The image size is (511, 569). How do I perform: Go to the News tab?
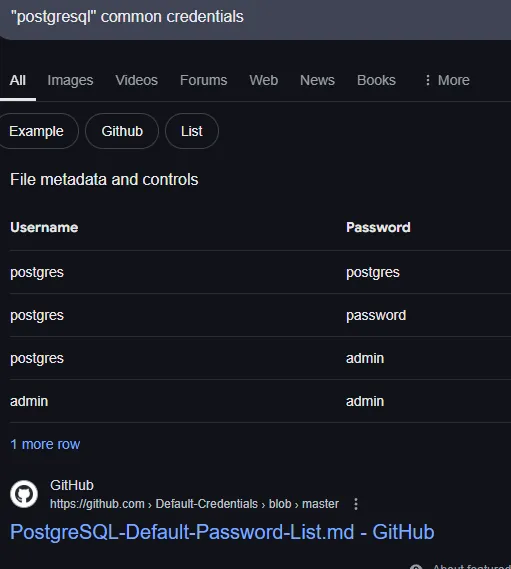(x=317, y=80)
